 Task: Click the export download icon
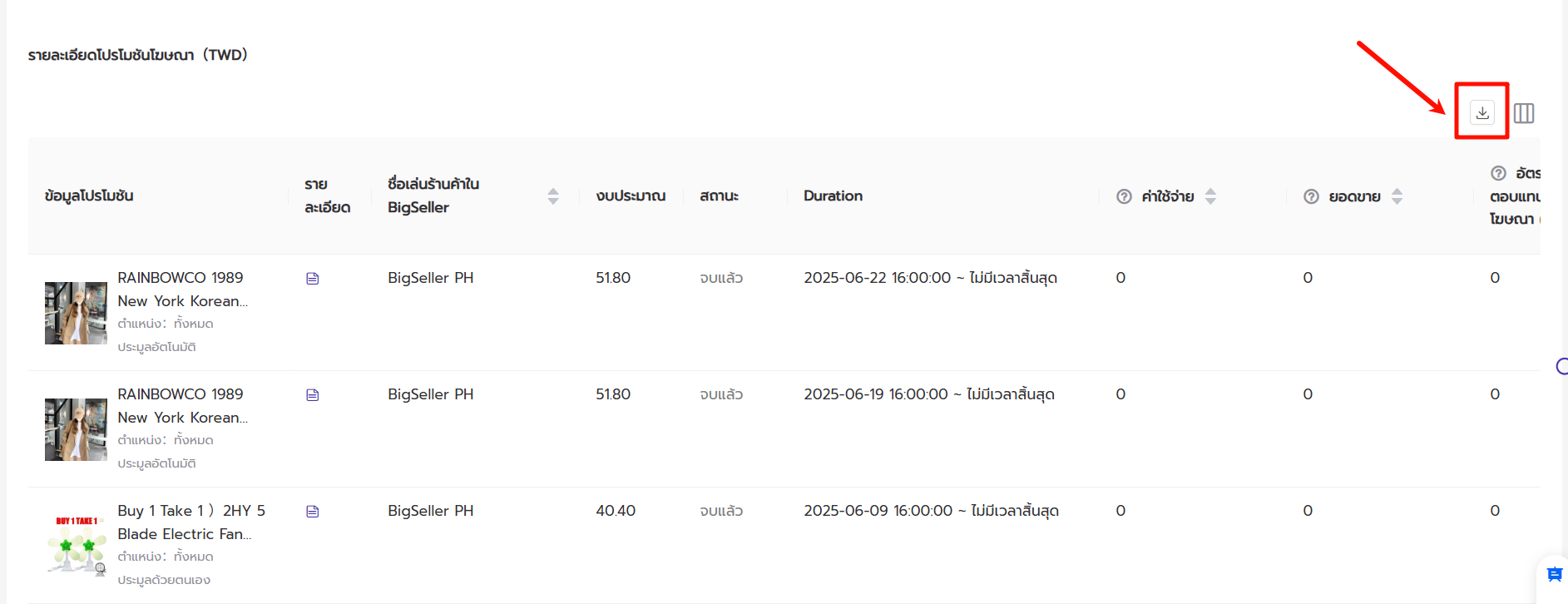tap(1482, 112)
